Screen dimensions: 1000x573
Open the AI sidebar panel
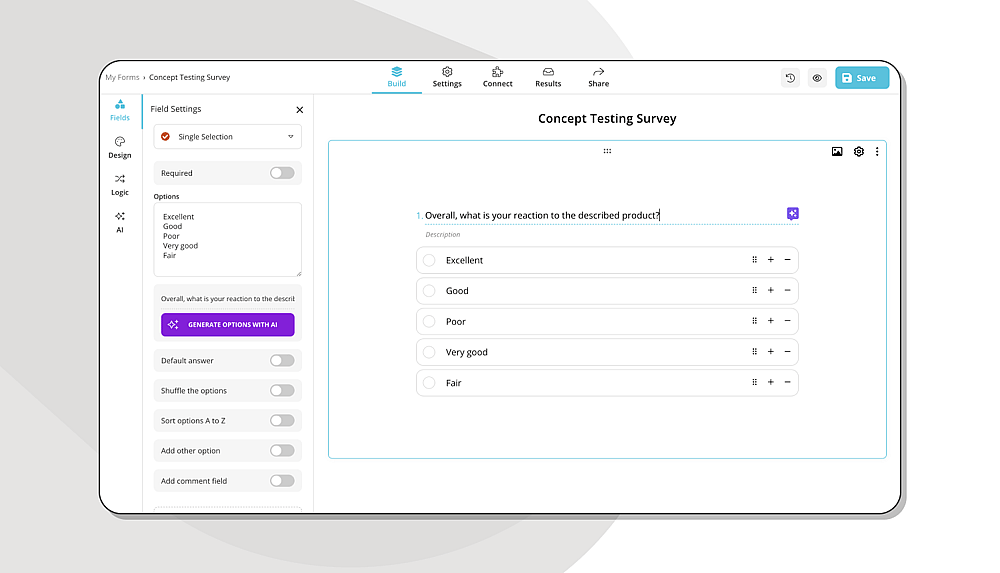(120, 222)
